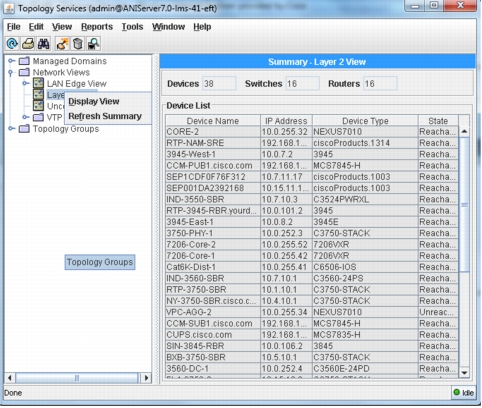Click the tree panel scroll left arrow
Viewport: 482px width, 408px height.
[10, 378]
